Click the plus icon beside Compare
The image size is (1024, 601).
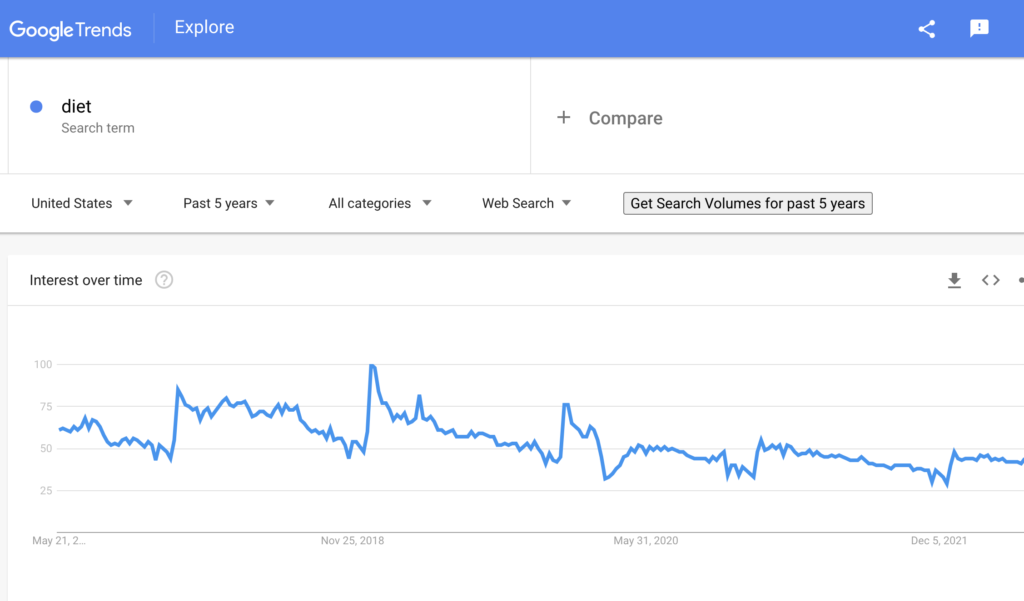point(564,118)
